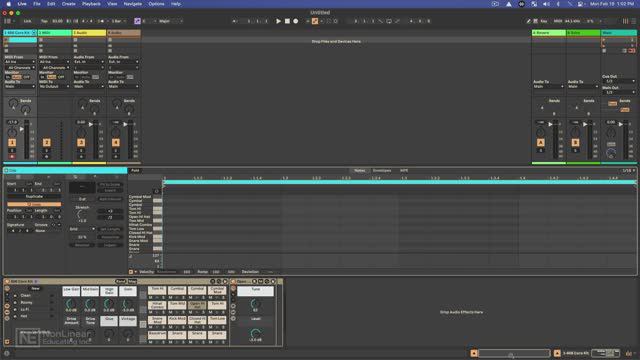Viewport: 640px width, 360px height.
Task: Toggle 2 MIDI track activator button
Action: (x=47, y=142)
